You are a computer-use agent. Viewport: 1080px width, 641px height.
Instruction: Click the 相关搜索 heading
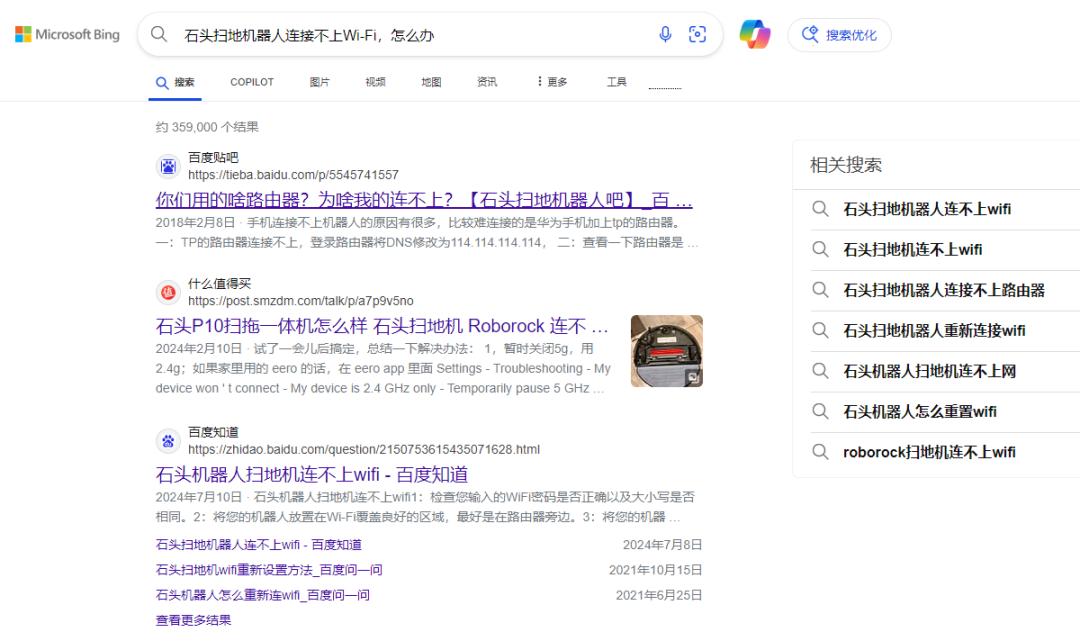coord(846,165)
